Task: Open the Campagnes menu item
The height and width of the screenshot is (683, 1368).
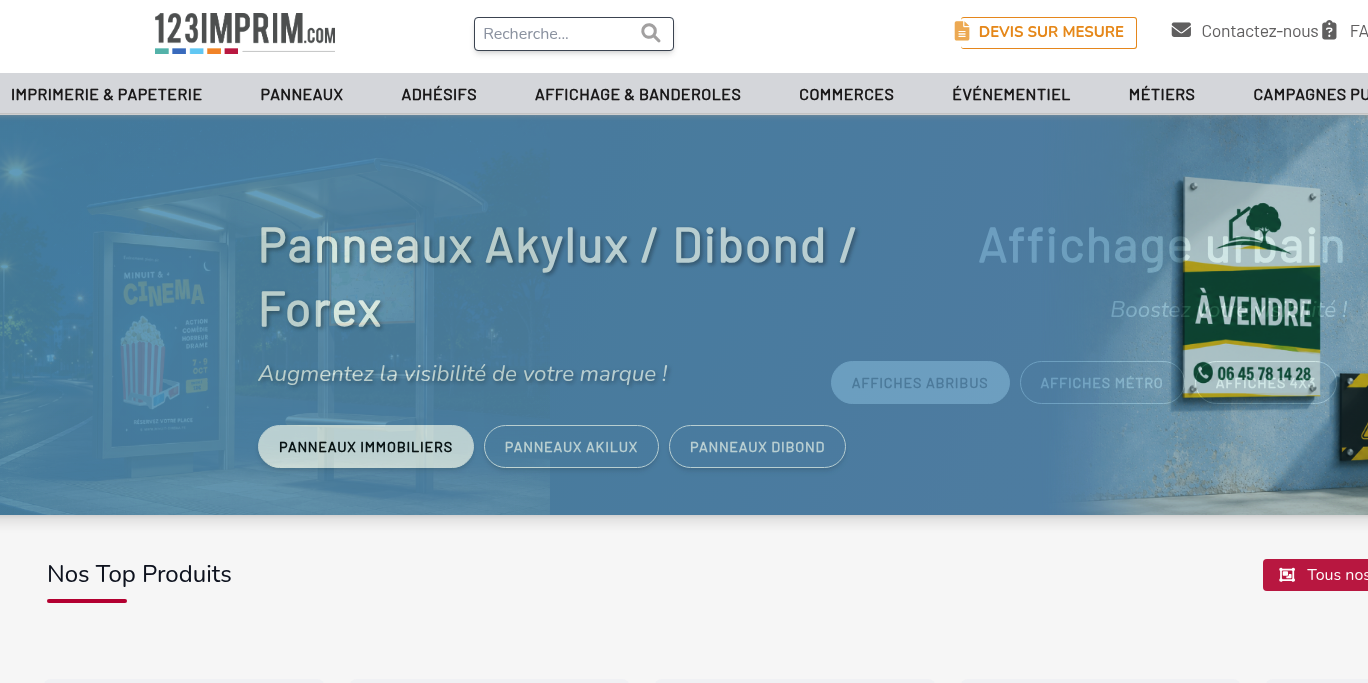Action: [x=1310, y=95]
